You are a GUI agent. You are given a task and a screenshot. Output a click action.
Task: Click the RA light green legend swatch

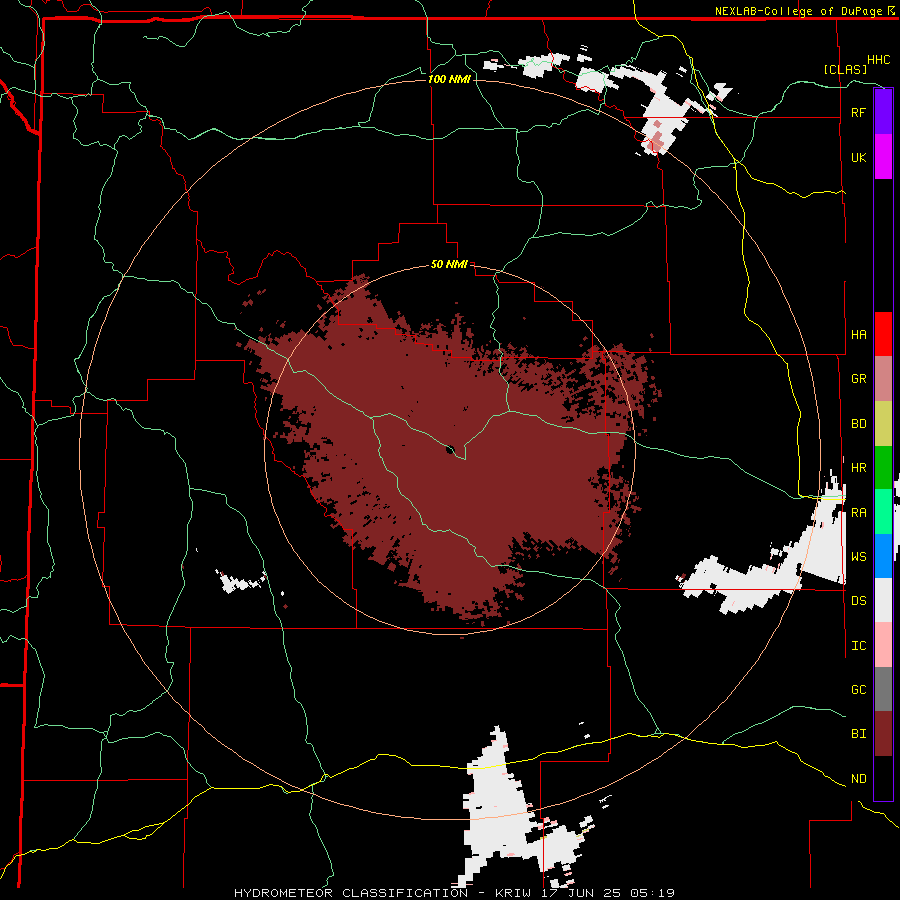click(x=883, y=512)
